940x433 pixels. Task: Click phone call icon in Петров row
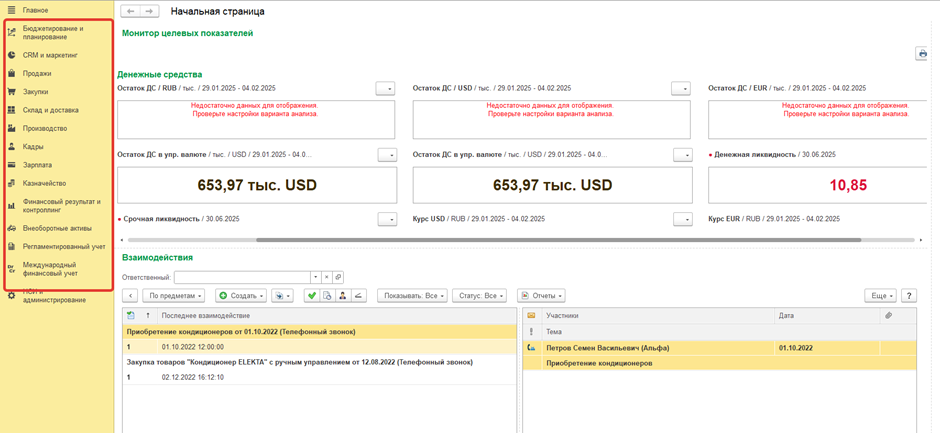[x=531, y=347]
